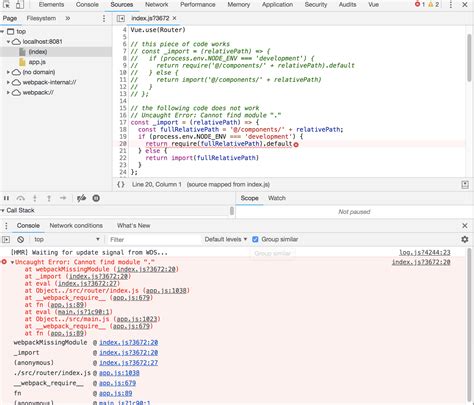The width and height of the screenshot is (474, 405).
Task: Open the log.js?4244:23 link
Action: coord(425,253)
